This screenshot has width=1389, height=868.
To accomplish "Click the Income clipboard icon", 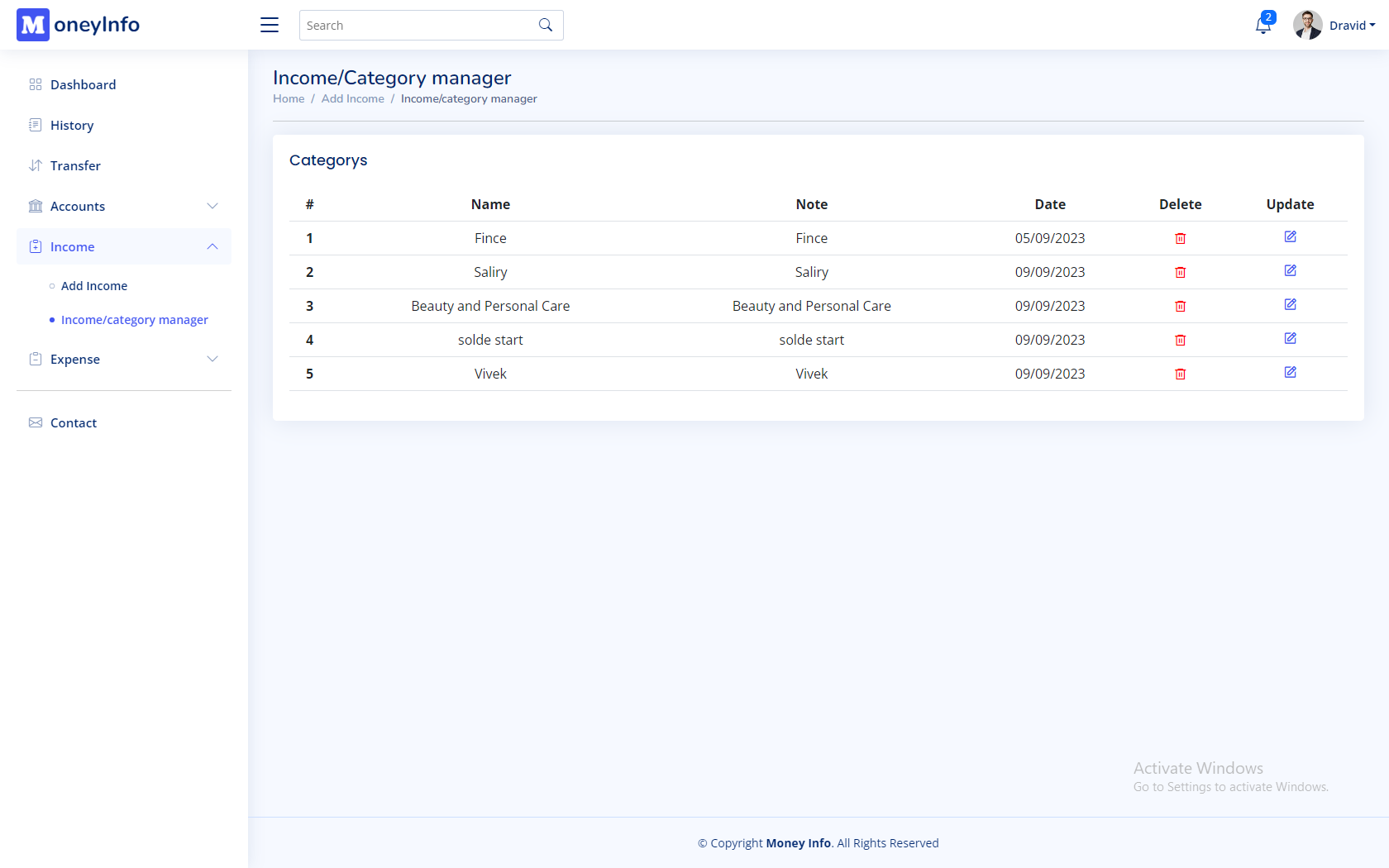I will click(x=36, y=246).
